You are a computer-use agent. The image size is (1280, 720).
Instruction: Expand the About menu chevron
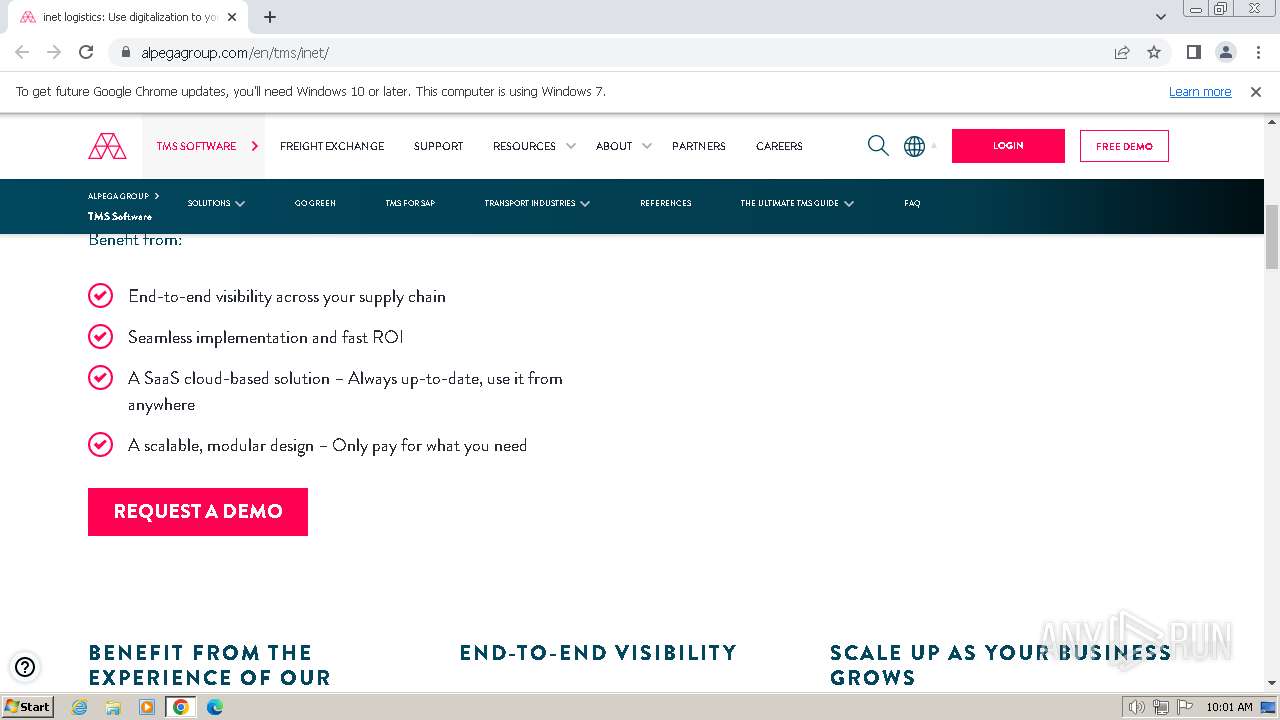coord(647,146)
